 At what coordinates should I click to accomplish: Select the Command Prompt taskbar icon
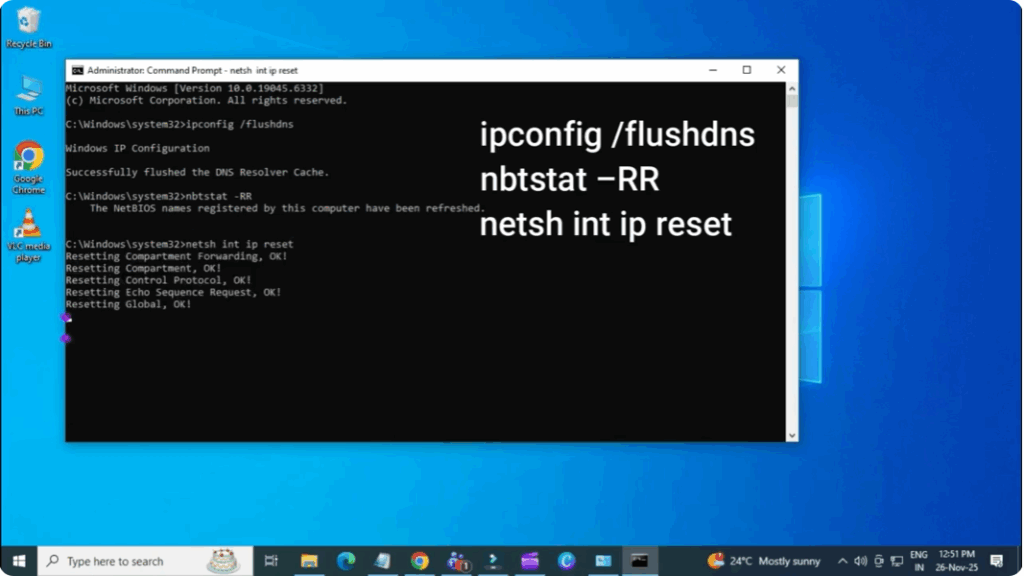point(639,561)
